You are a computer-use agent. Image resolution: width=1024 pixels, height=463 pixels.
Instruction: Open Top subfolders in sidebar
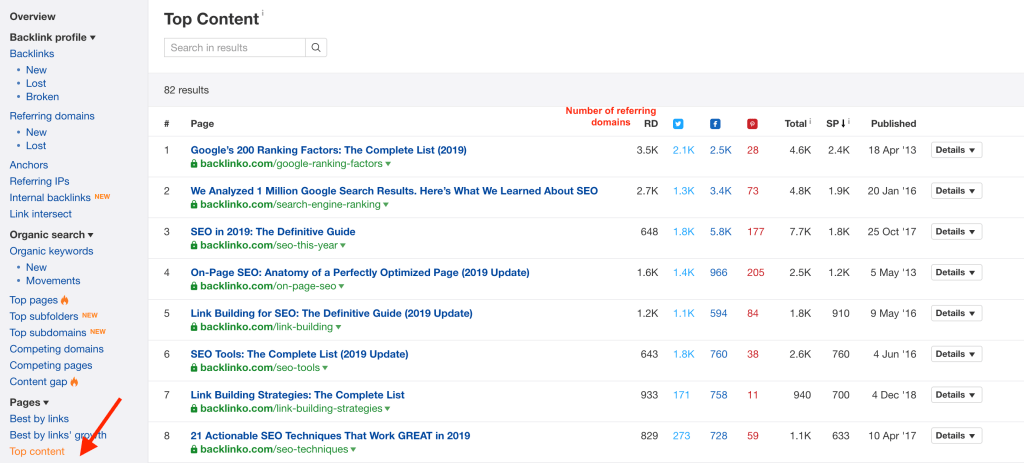click(x=45, y=317)
